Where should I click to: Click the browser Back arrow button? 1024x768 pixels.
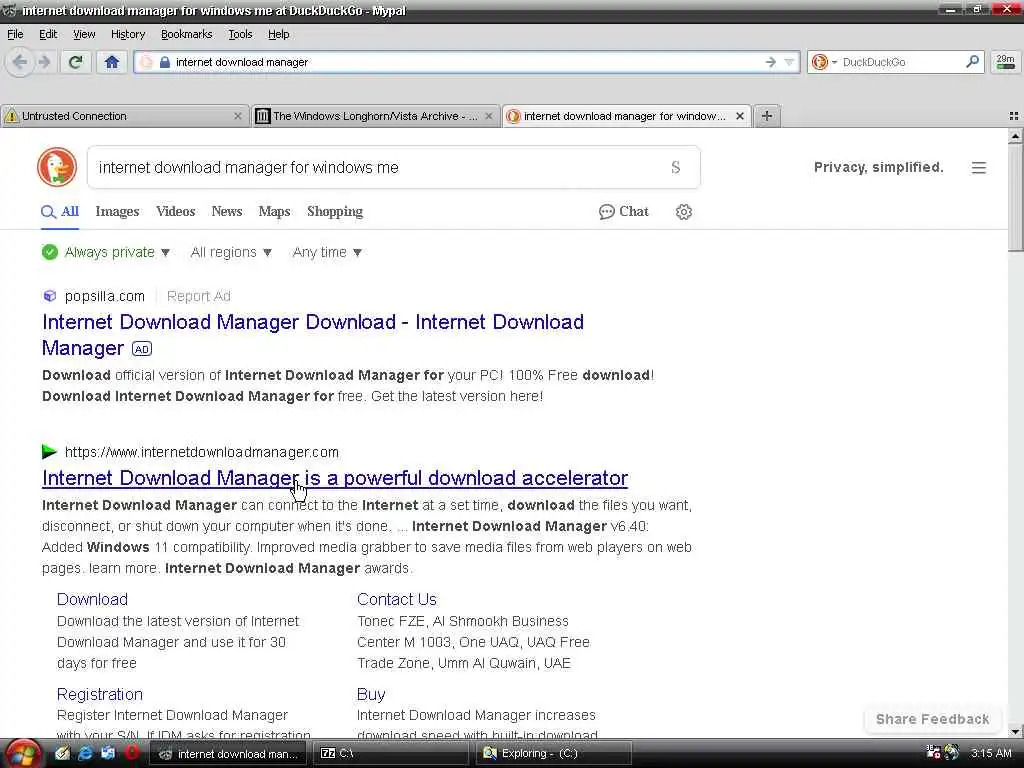tap(20, 62)
